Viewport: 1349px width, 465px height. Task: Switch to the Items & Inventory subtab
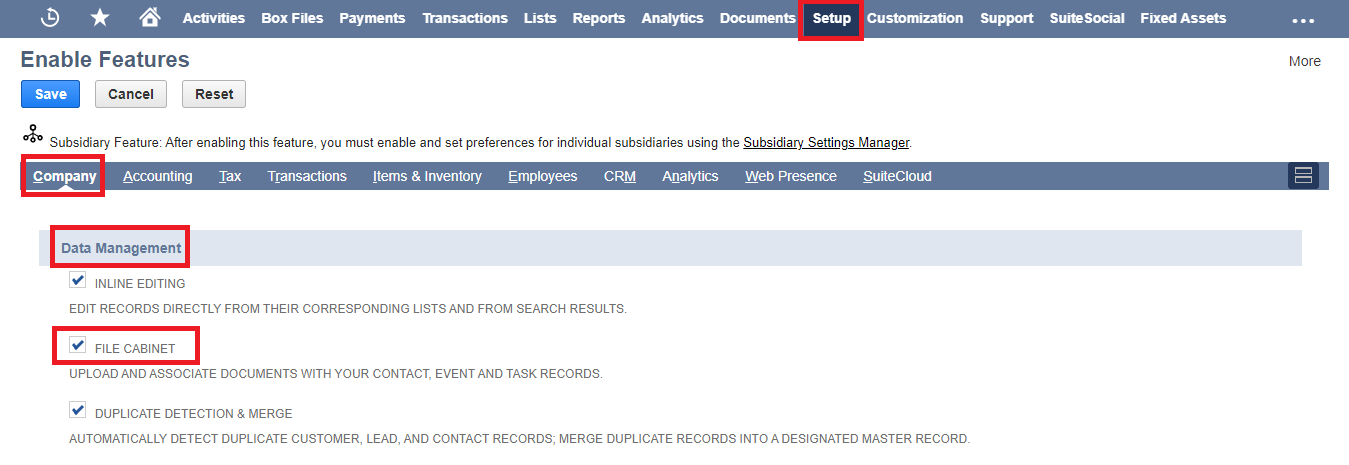(x=427, y=176)
